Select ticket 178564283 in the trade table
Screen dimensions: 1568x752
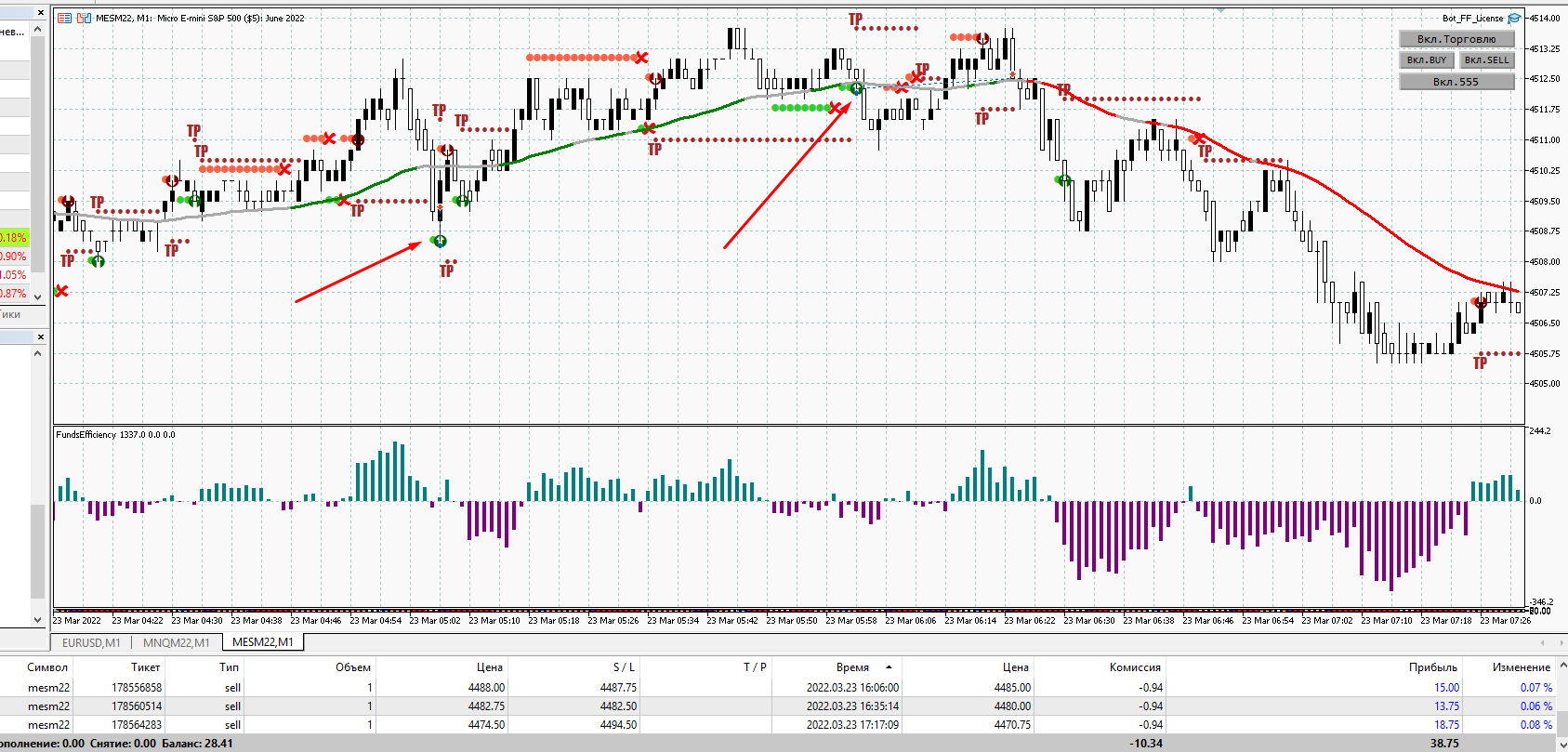coord(137,725)
